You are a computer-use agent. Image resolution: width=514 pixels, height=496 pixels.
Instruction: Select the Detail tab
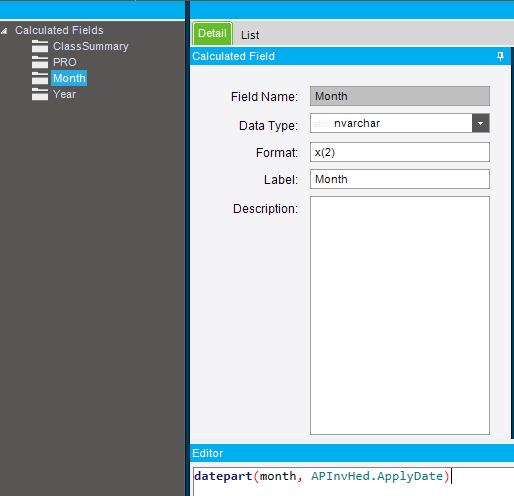click(212, 33)
